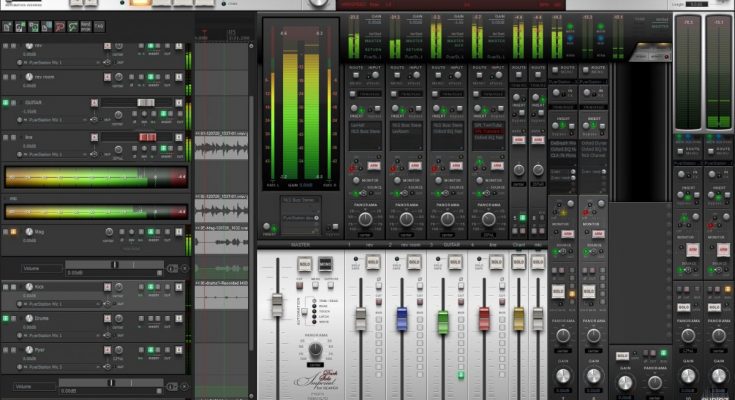Mute the master channel with Mono button

[x=324, y=263]
